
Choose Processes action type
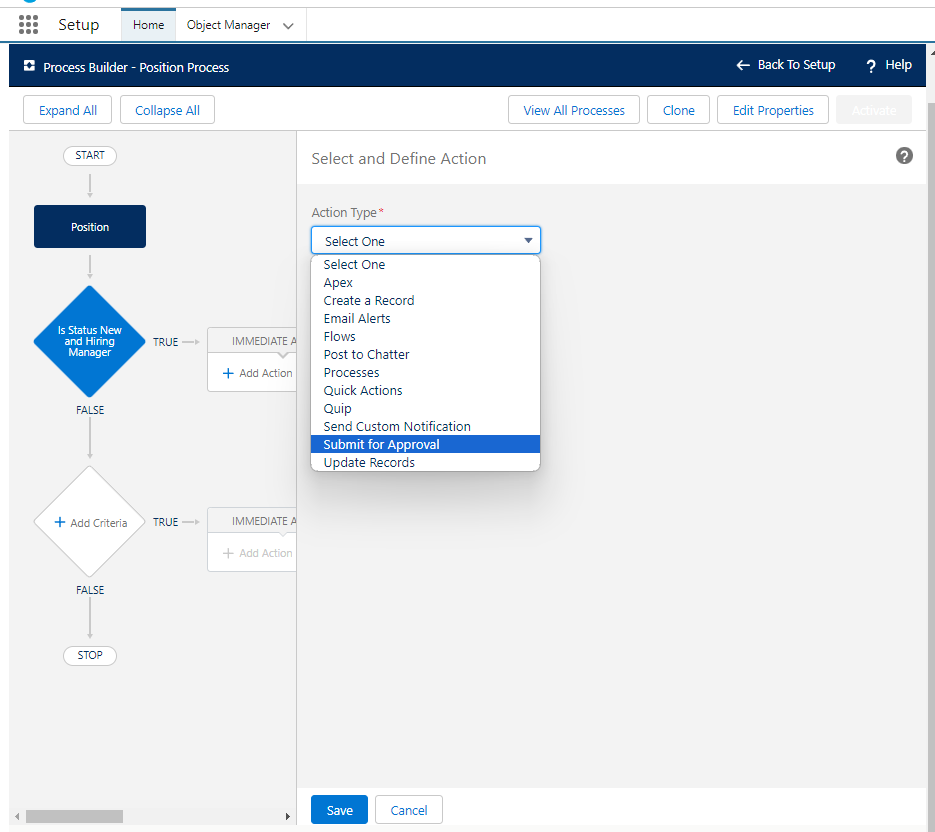click(x=425, y=373)
